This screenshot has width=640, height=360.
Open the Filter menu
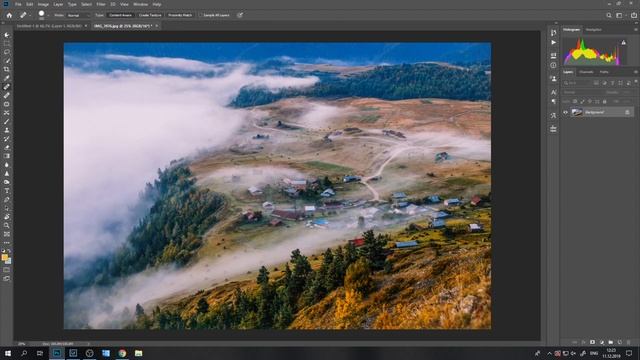point(101,4)
